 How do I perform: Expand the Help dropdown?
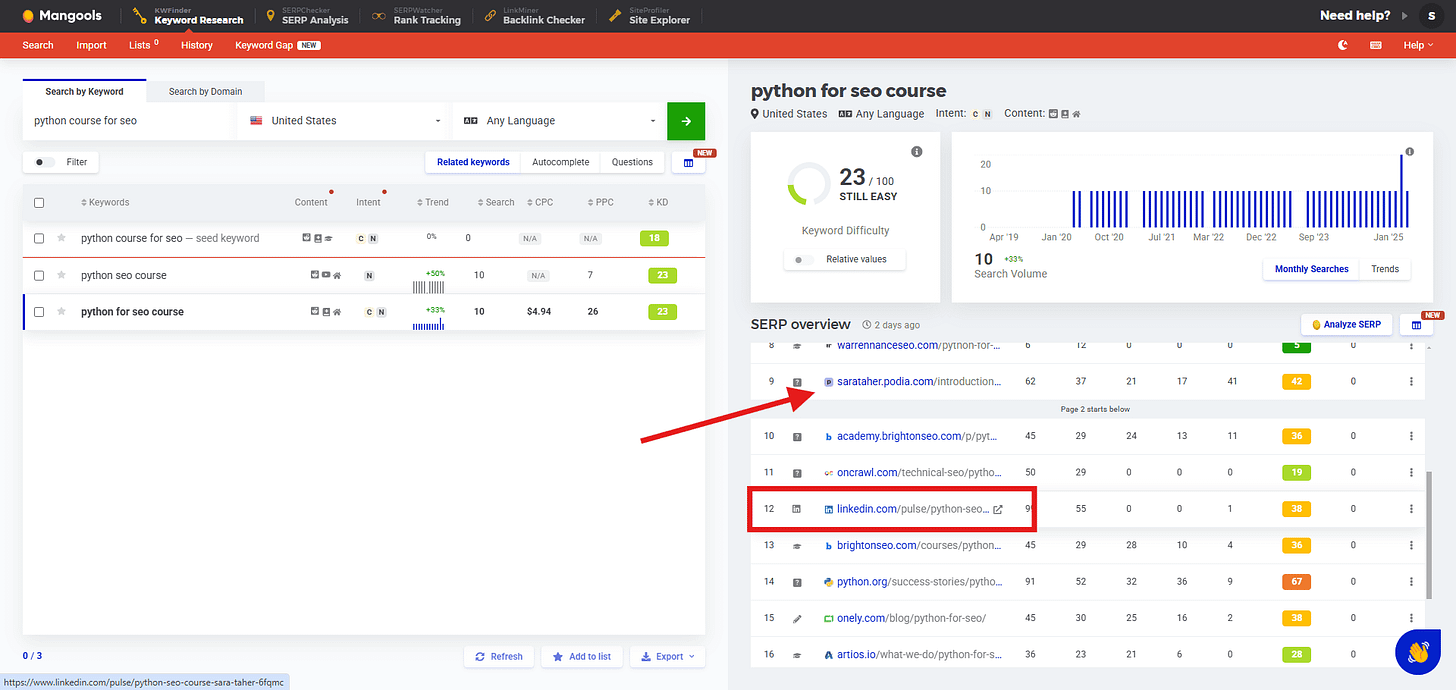coord(1418,45)
